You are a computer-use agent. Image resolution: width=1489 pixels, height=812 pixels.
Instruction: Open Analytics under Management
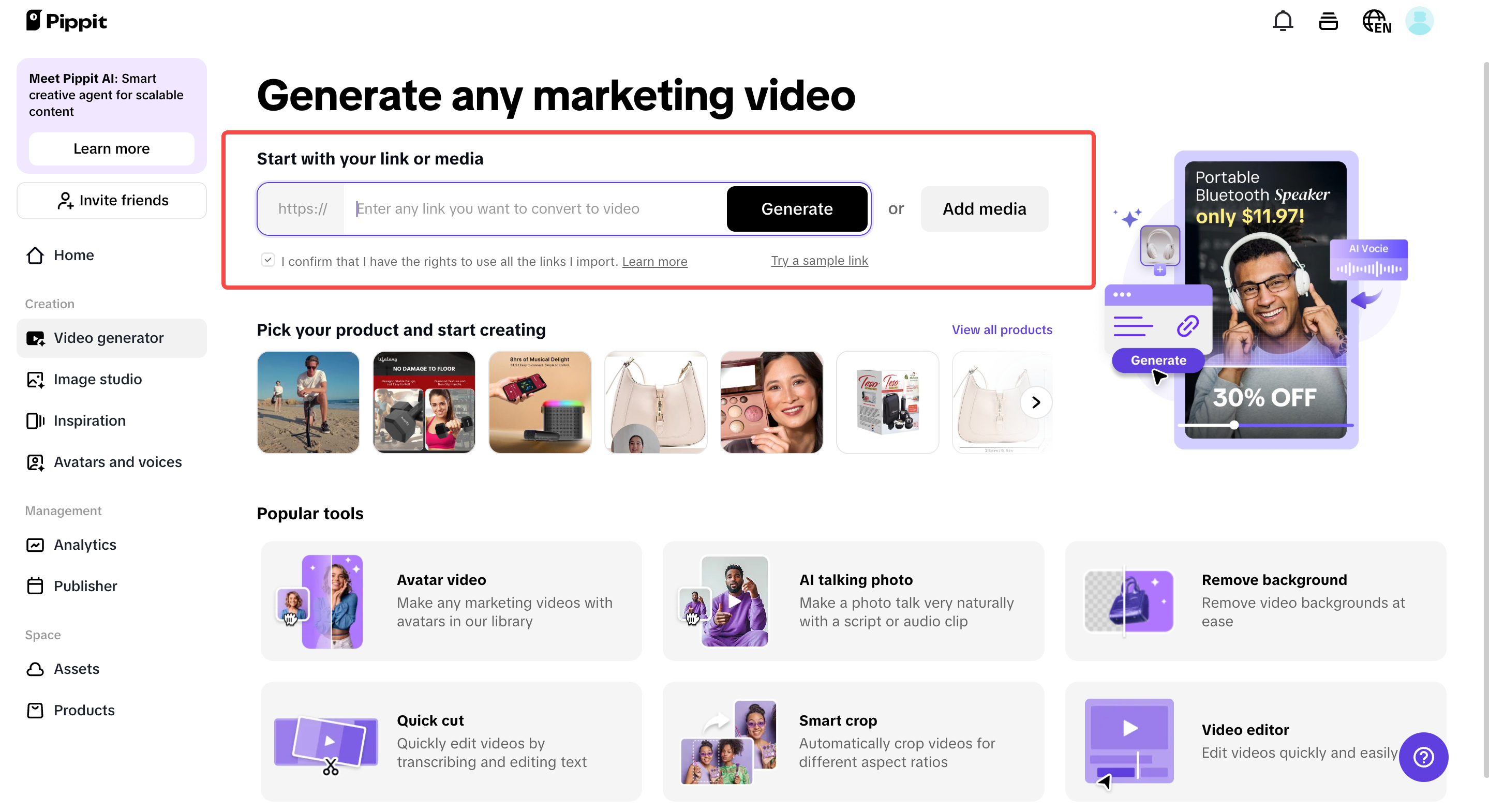click(x=85, y=545)
